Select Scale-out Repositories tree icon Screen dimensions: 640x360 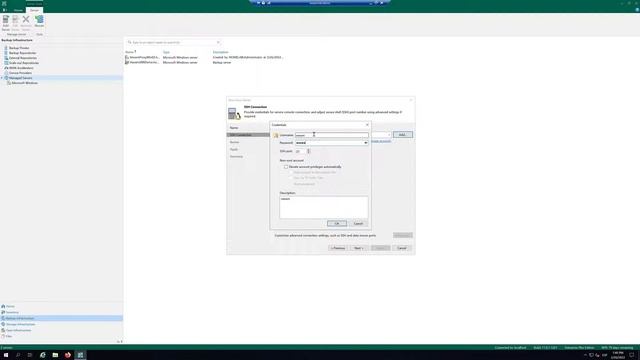click(x=6, y=63)
